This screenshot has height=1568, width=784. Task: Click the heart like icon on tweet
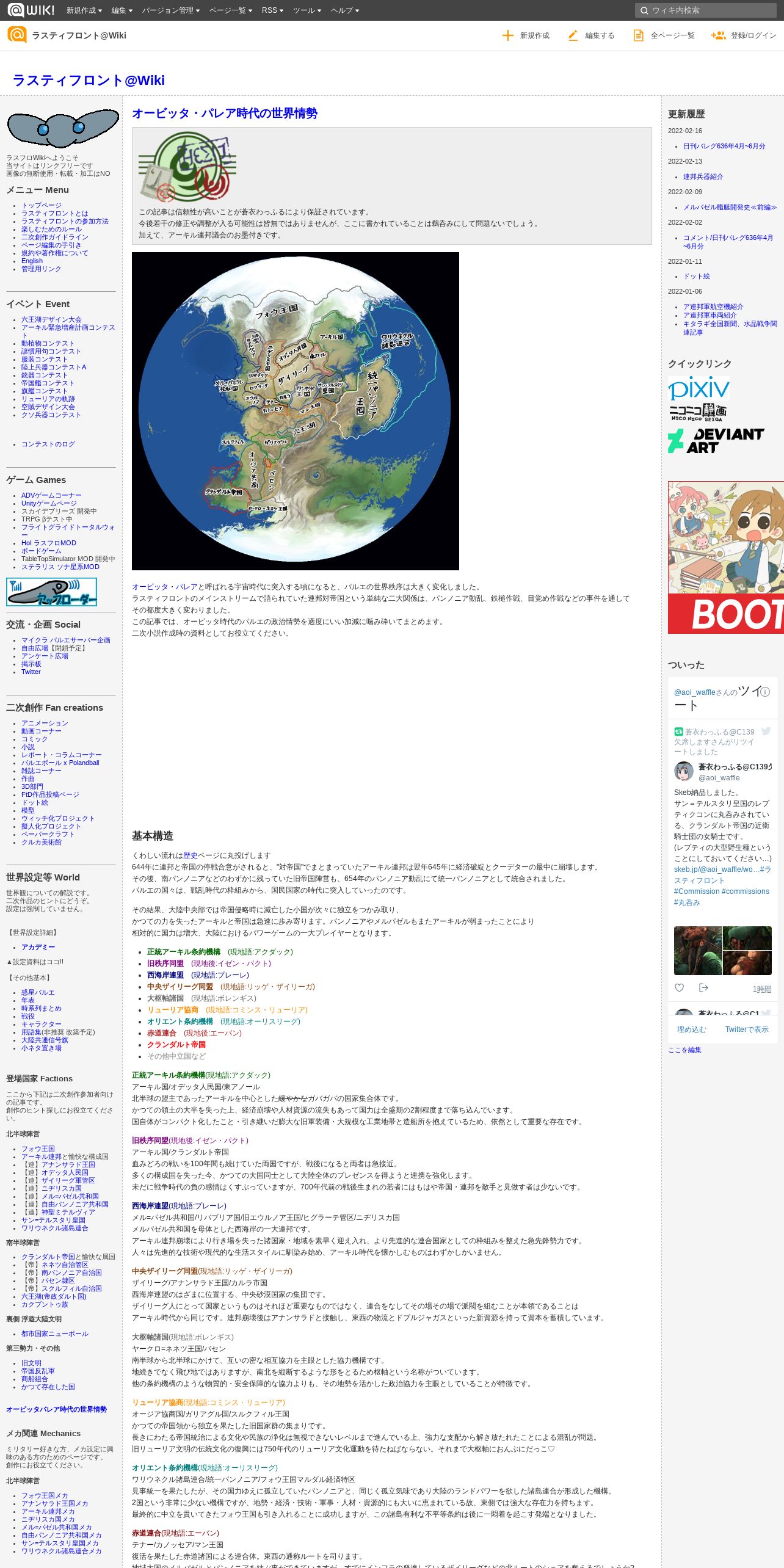click(679, 988)
